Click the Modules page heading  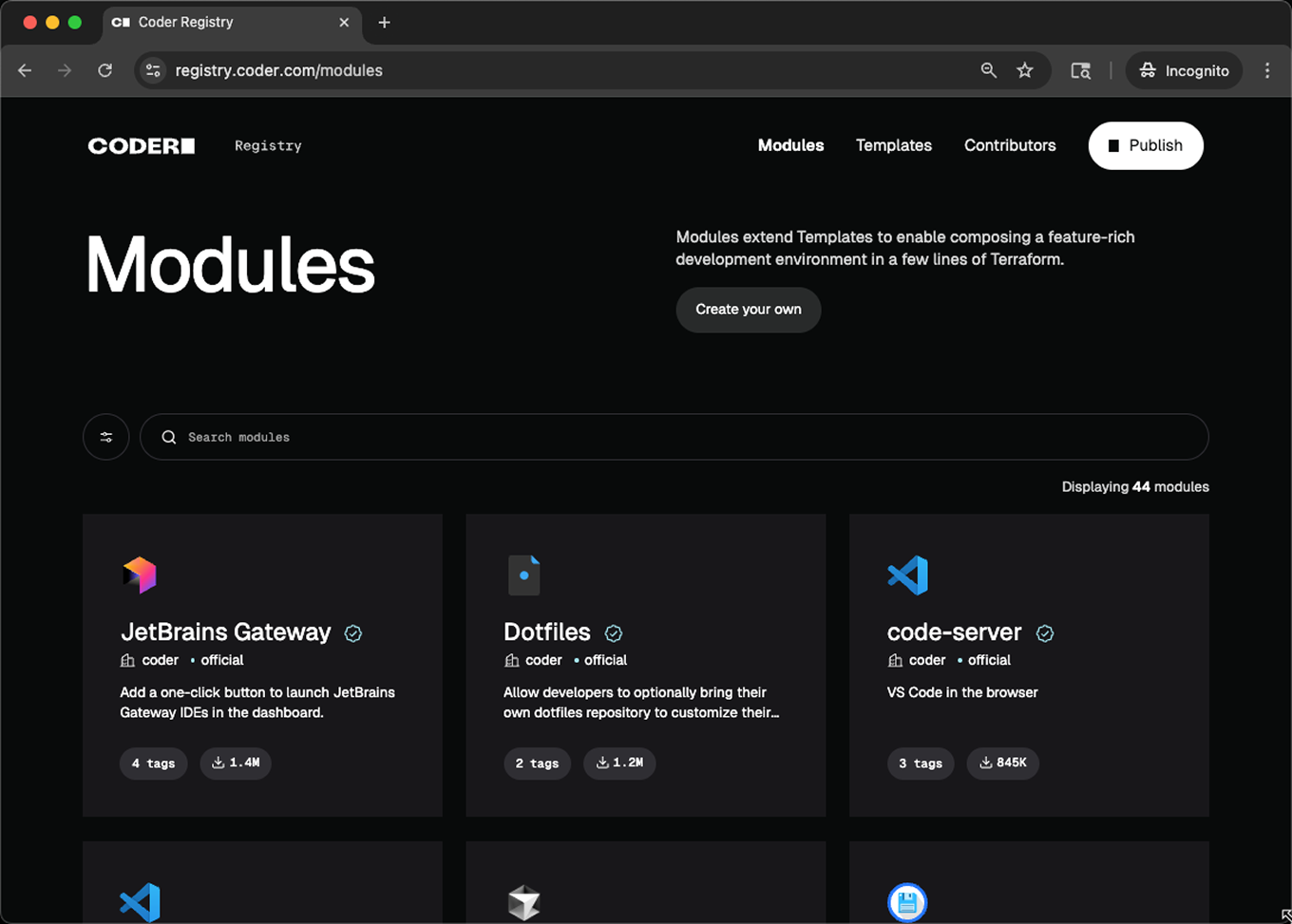231,265
